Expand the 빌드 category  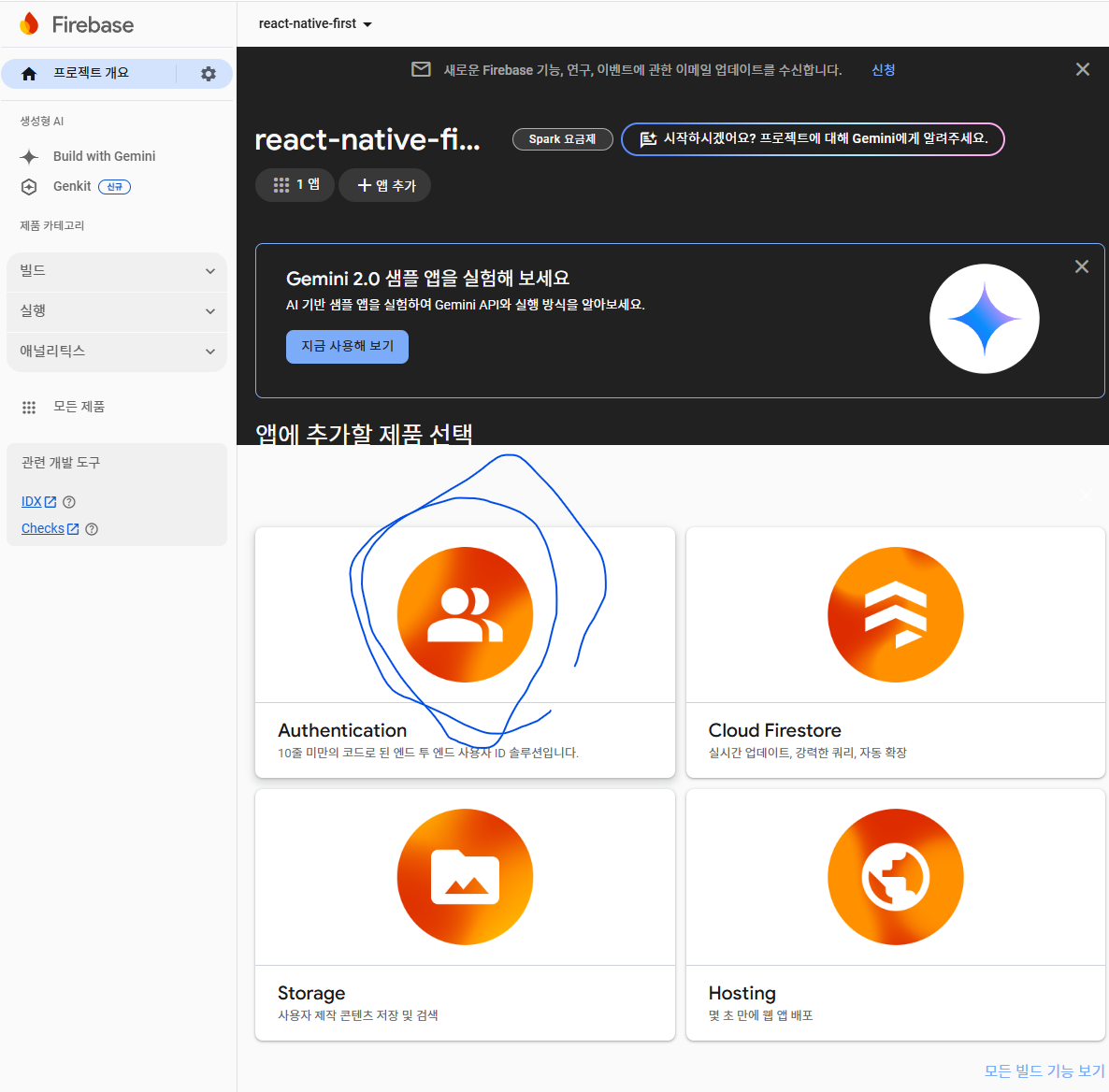click(117, 271)
